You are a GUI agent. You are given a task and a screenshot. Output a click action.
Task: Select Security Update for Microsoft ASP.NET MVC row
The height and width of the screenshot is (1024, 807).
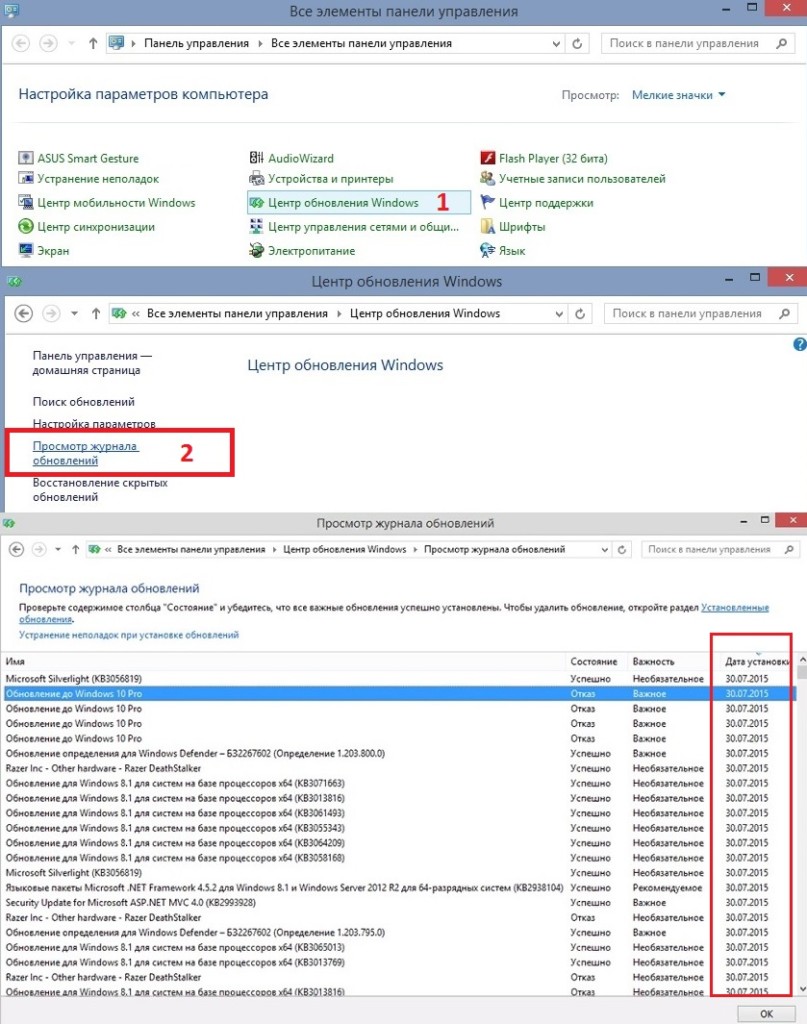(400, 903)
